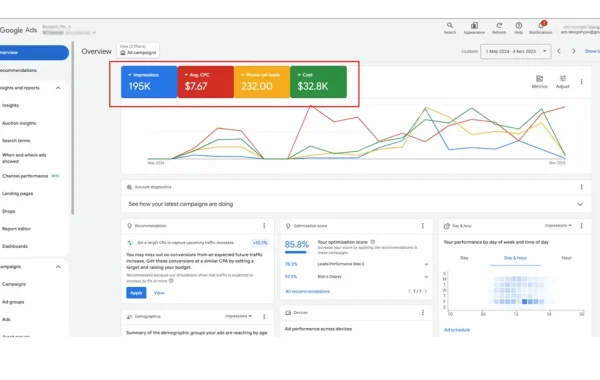
Task: Go to next recommendations page arrow
Action: 426,291
